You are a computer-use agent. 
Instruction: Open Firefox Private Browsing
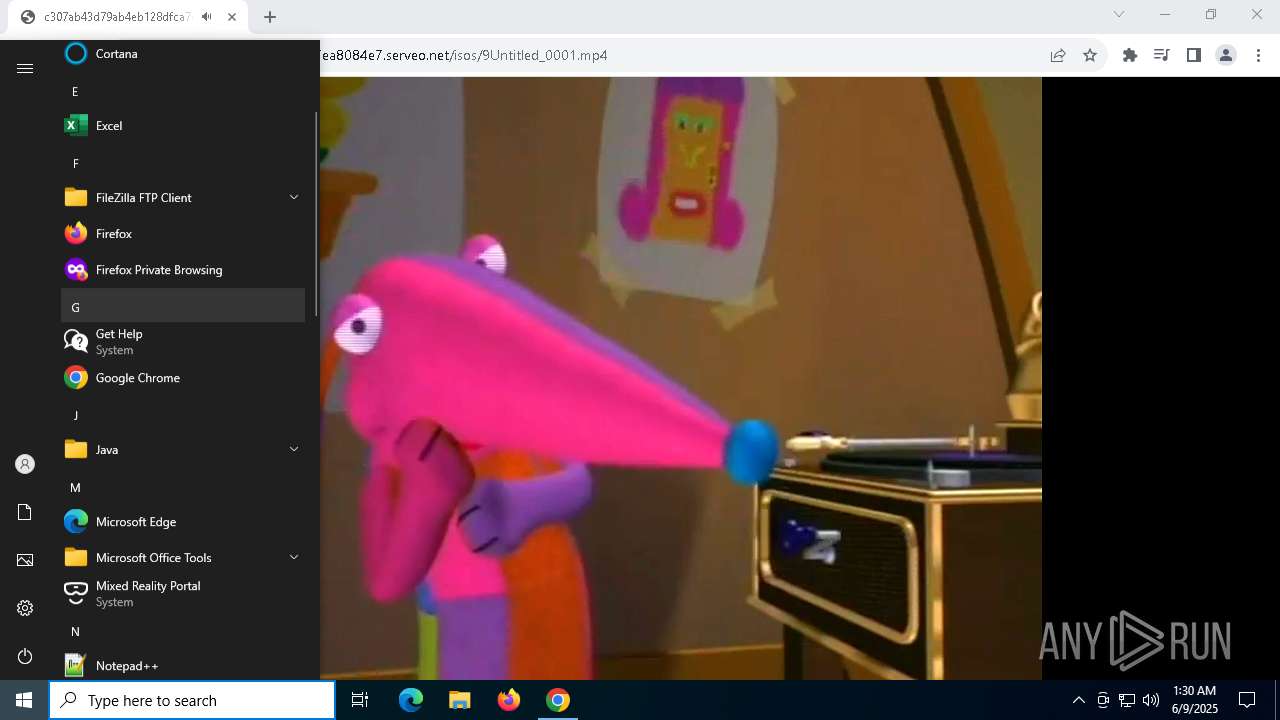tap(183, 270)
